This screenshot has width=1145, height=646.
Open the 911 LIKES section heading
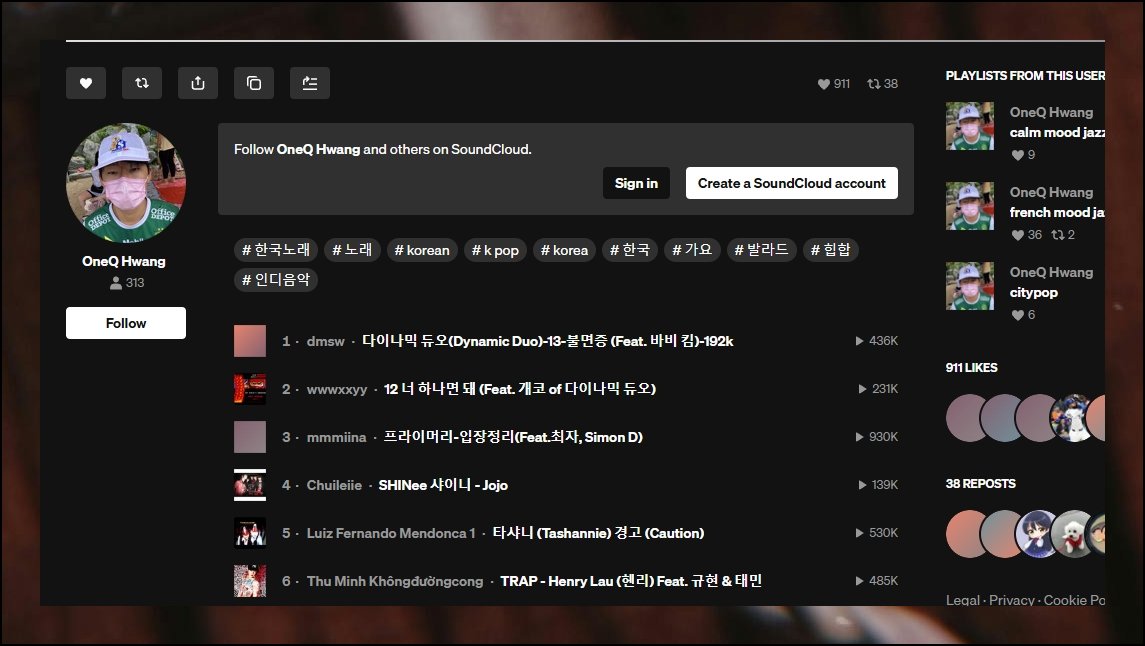971,368
